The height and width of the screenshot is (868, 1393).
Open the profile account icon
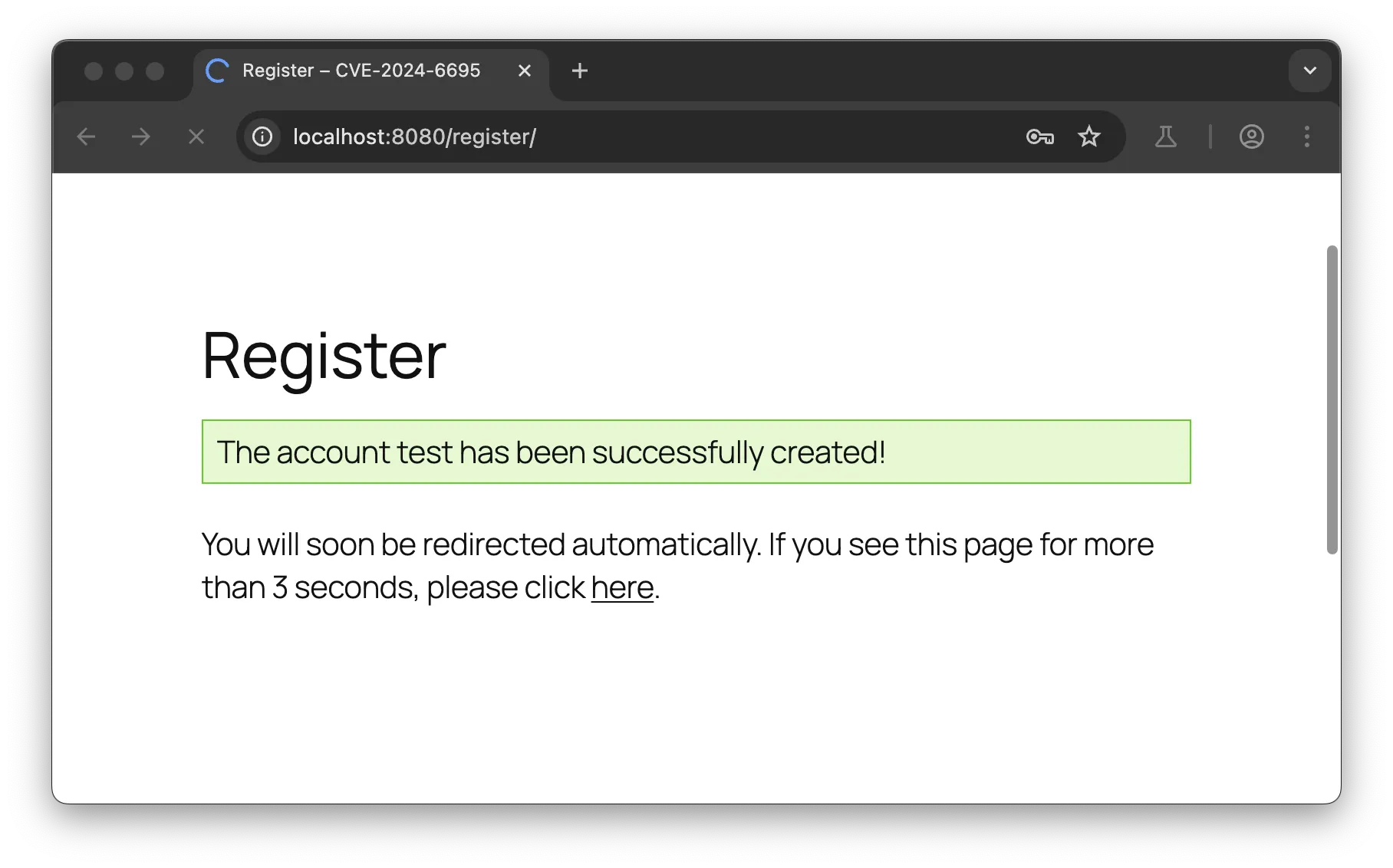pyautogui.click(x=1251, y=137)
